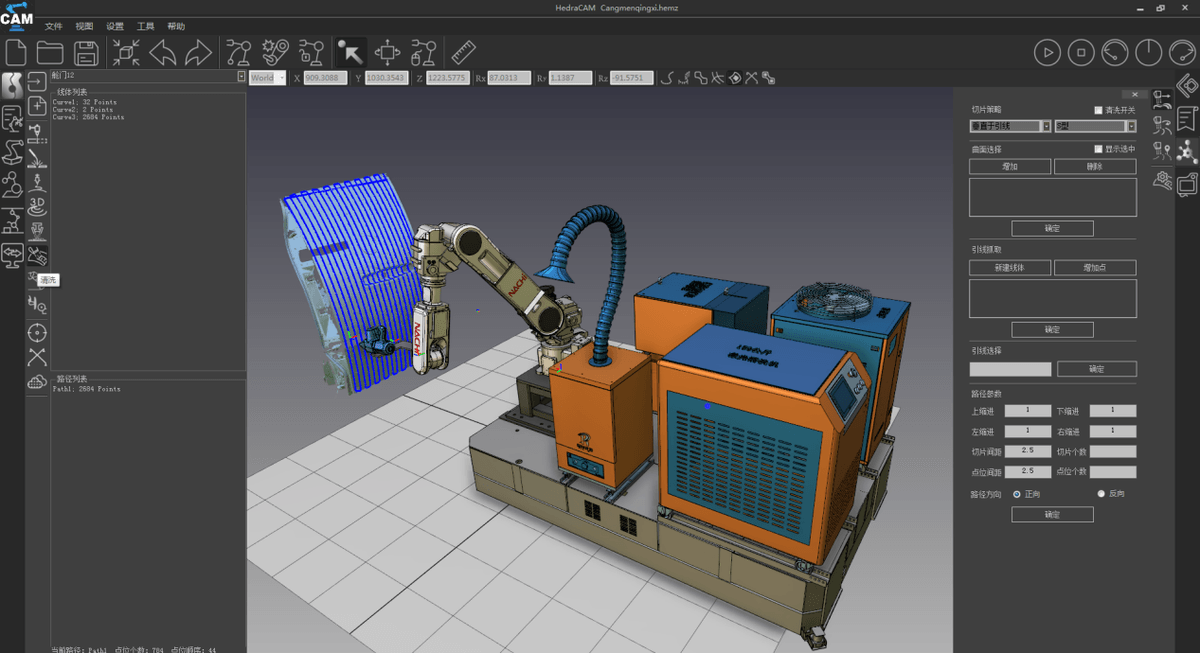This screenshot has width=1200, height=653.
Task: Open the 工具 menu
Action: [146, 26]
